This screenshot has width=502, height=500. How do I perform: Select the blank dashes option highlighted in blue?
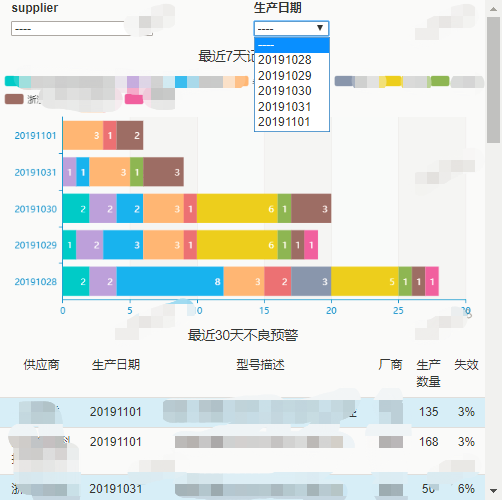click(x=292, y=45)
